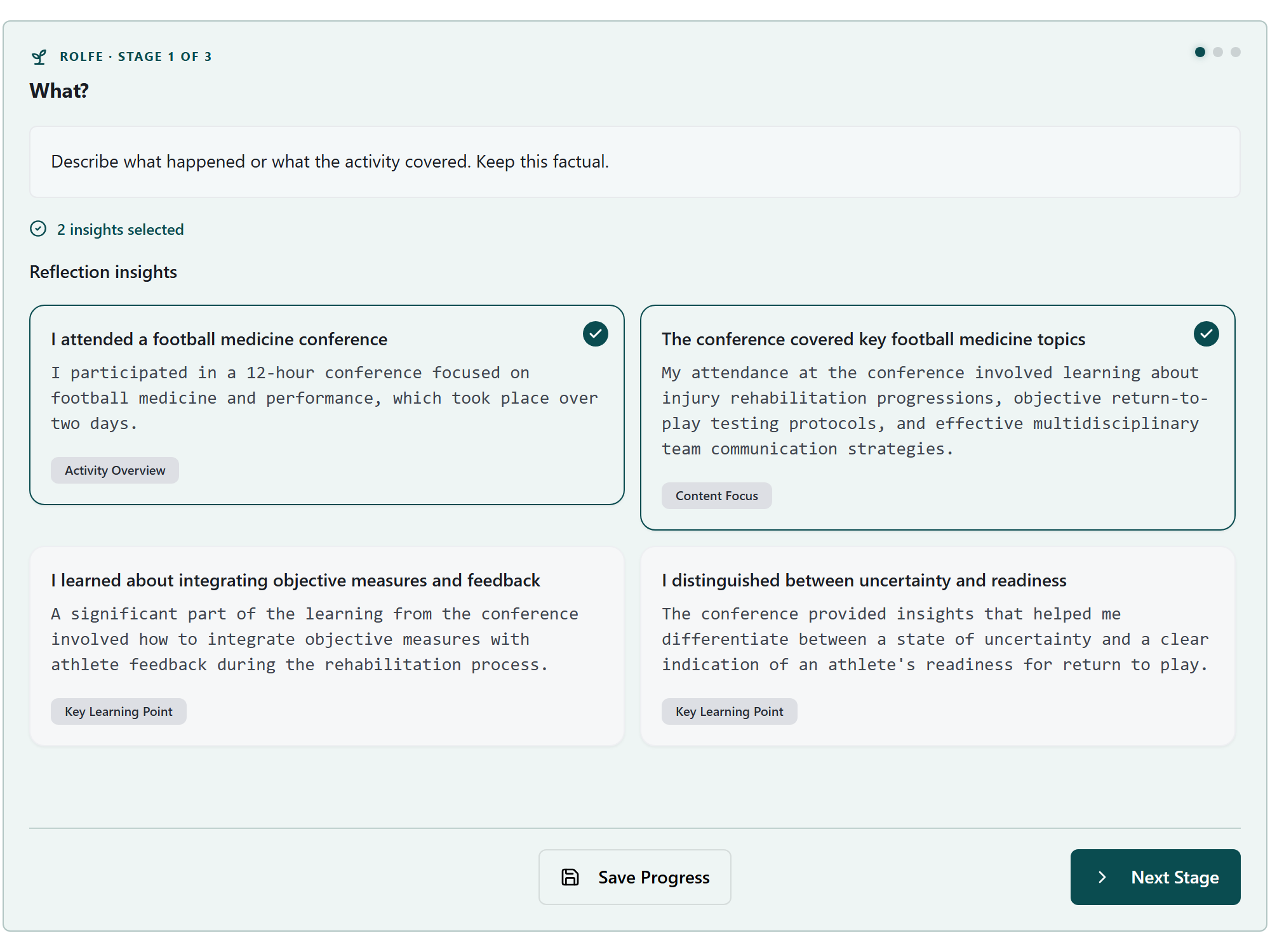
Task: Click the 'ROLFE · STAGE 1 OF 3' label
Action: click(x=136, y=56)
